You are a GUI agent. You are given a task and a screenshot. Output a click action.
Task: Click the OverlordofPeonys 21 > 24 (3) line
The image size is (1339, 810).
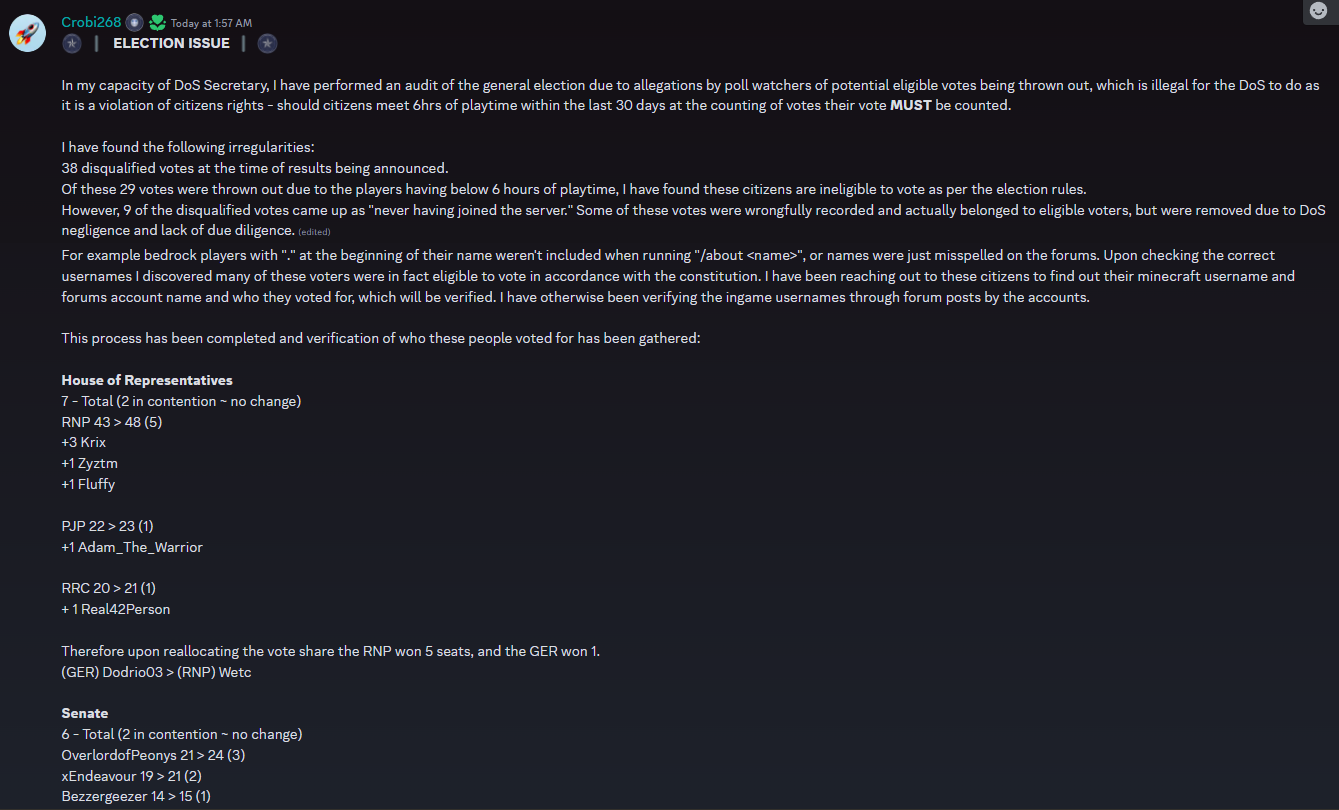click(x=153, y=755)
